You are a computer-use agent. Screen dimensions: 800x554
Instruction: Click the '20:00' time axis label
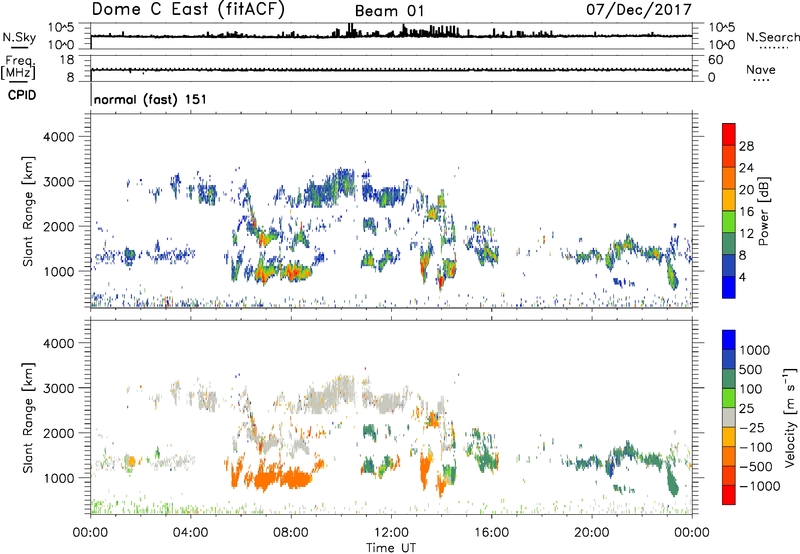(x=592, y=532)
